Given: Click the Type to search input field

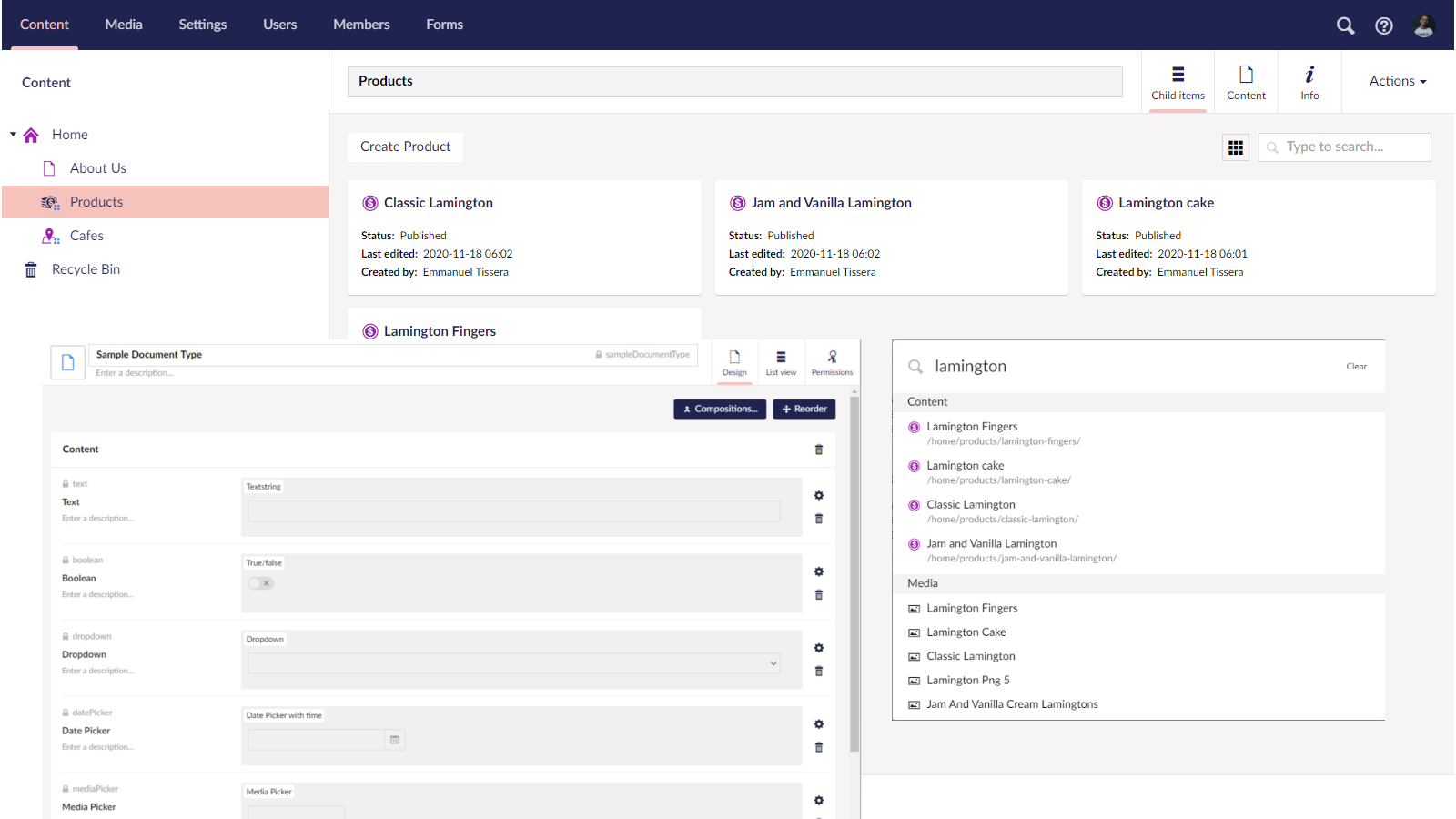Looking at the screenshot, I should (1344, 147).
